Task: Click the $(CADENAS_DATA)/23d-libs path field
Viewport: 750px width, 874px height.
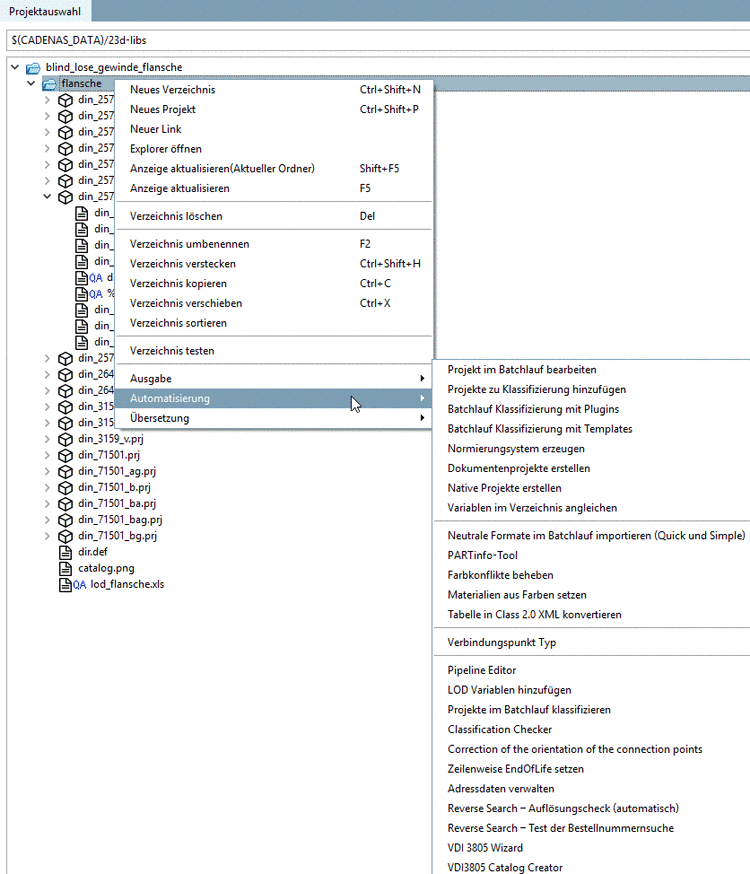Action: (x=379, y=40)
